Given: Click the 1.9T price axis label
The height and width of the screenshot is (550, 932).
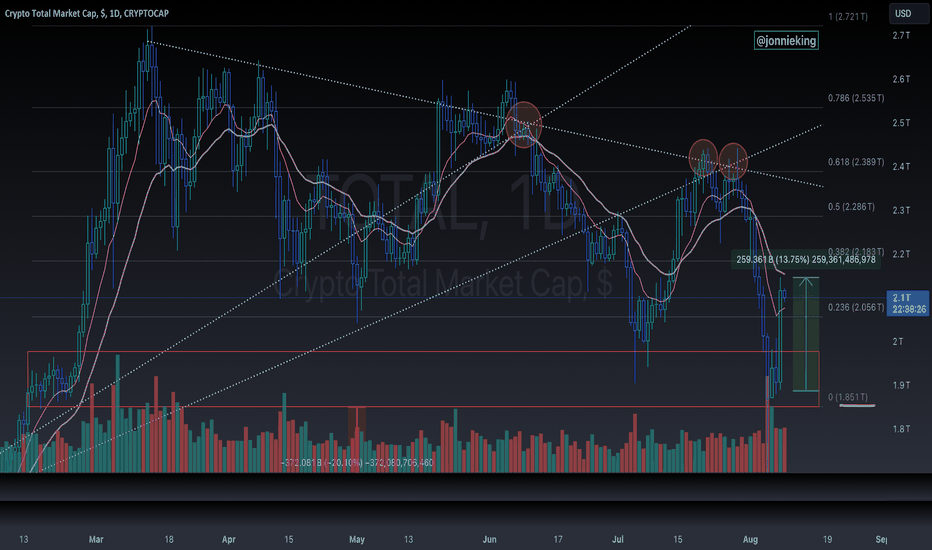Looking at the screenshot, I should pyautogui.click(x=901, y=385).
